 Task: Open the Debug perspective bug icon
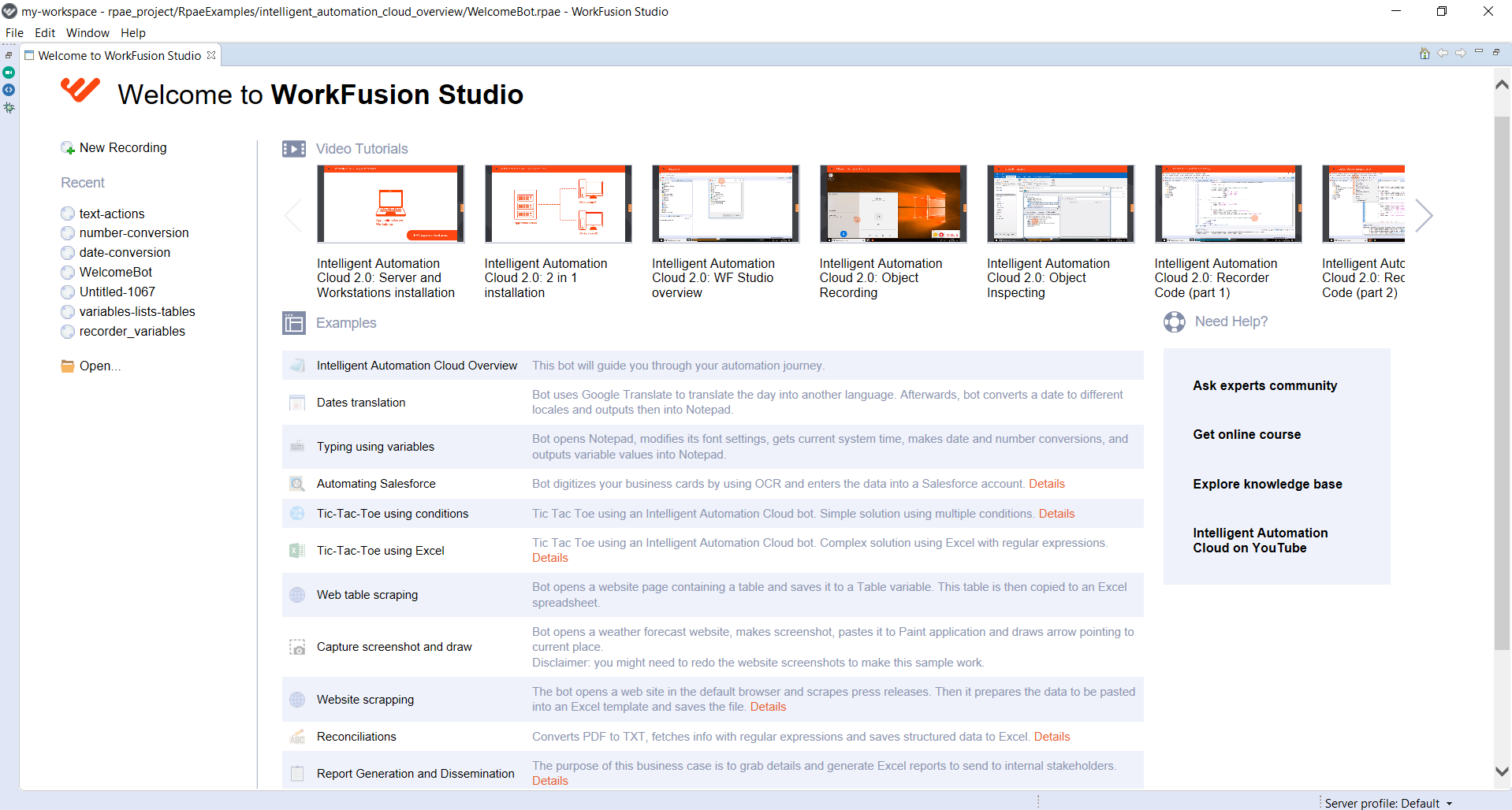pyautogui.click(x=9, y=107)
